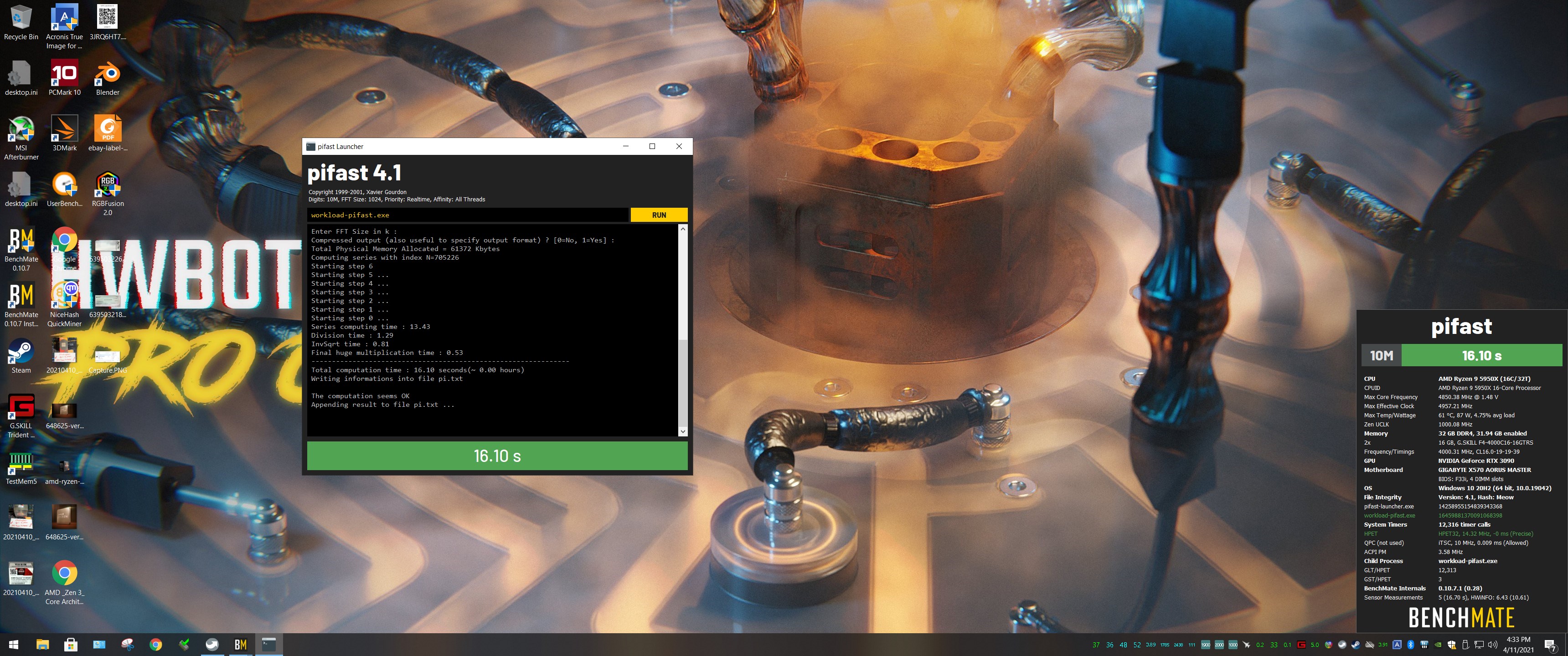Viewport: 1568px width, 656px height.
Task: Click the 16.10 s score in BenchMate panel
Action: pyautogui.click(x=1481, y=355)
